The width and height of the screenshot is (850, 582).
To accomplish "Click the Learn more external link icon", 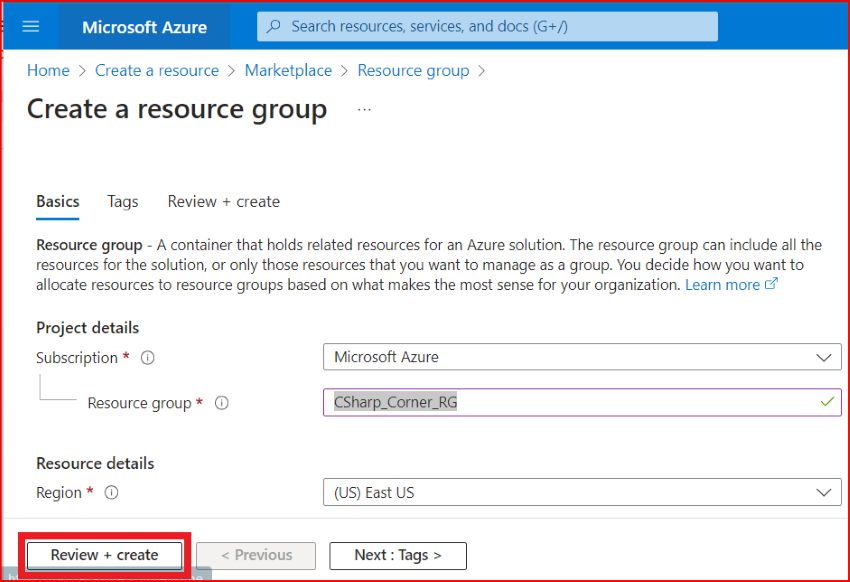I will (771, 285).
